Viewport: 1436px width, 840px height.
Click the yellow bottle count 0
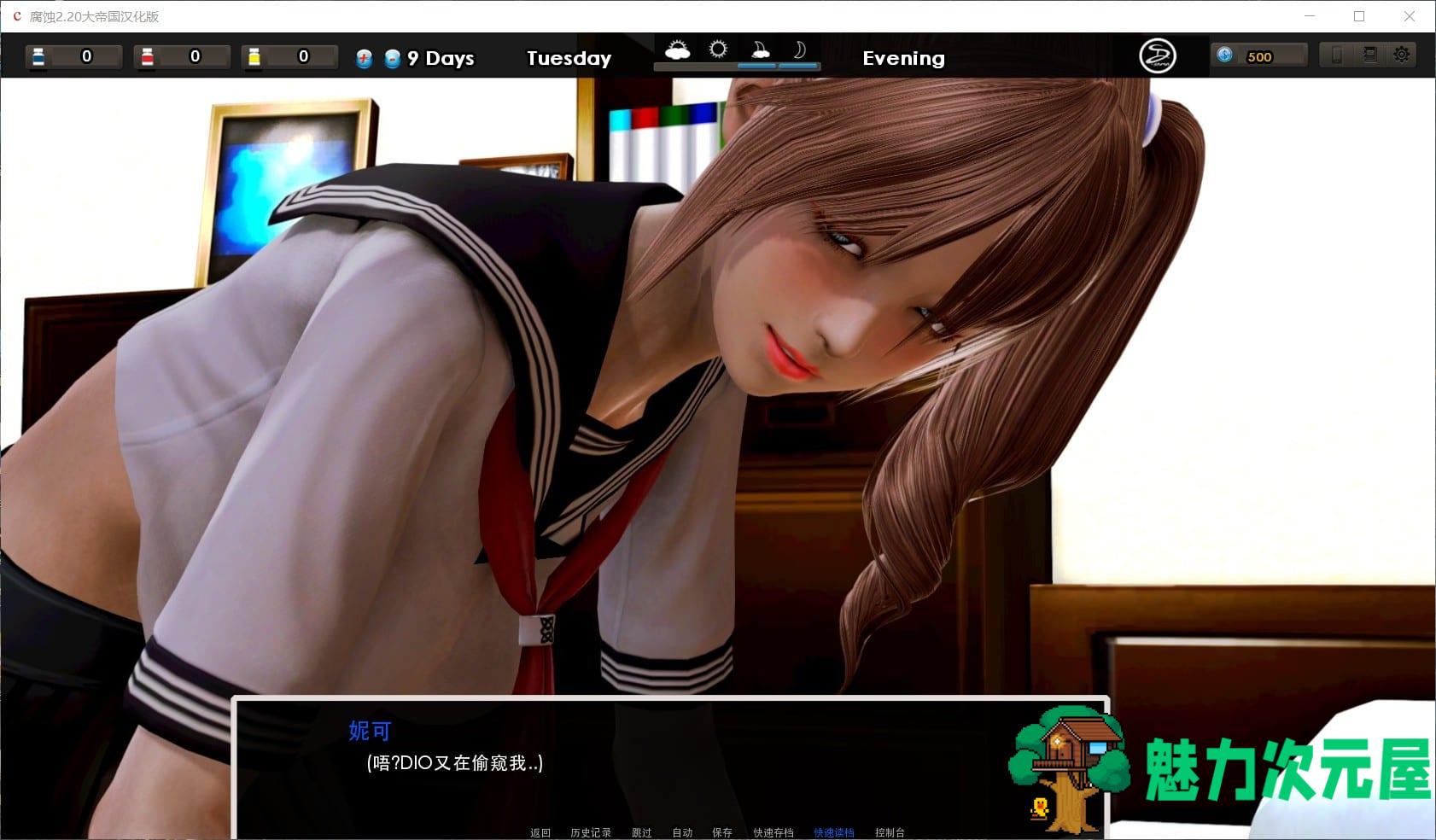[x=303, y=56]
